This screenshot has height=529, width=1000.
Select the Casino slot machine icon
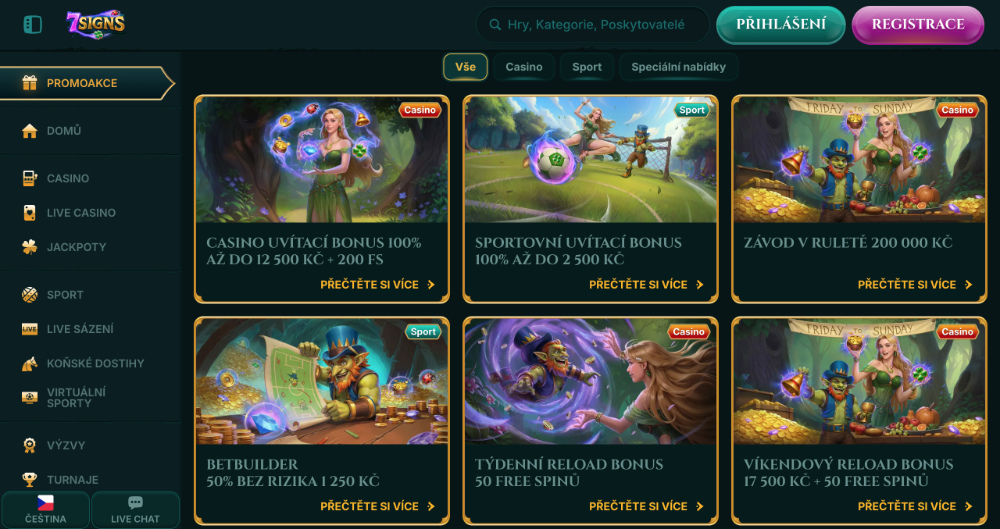[29, 178]
